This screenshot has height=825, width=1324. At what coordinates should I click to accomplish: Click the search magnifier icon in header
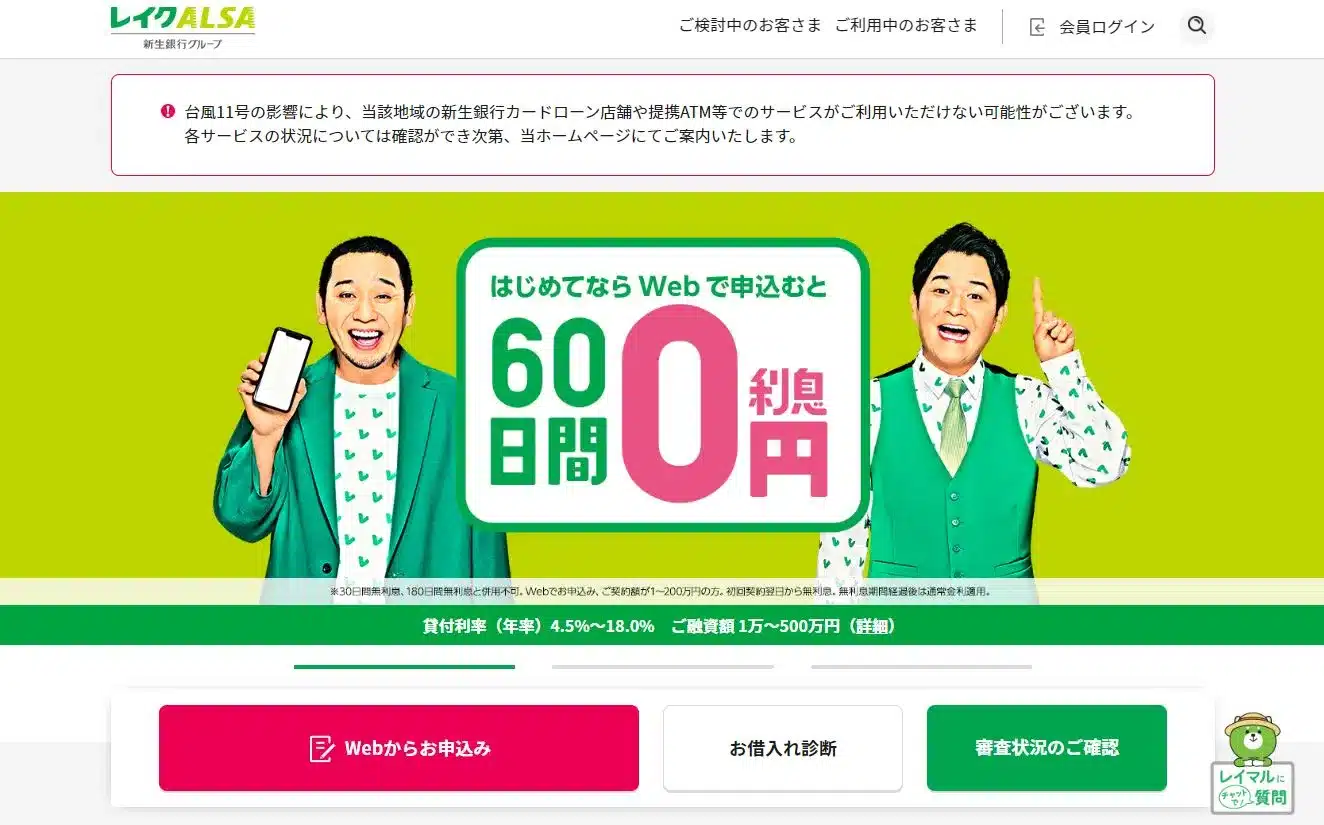(x=1196, y=26)
